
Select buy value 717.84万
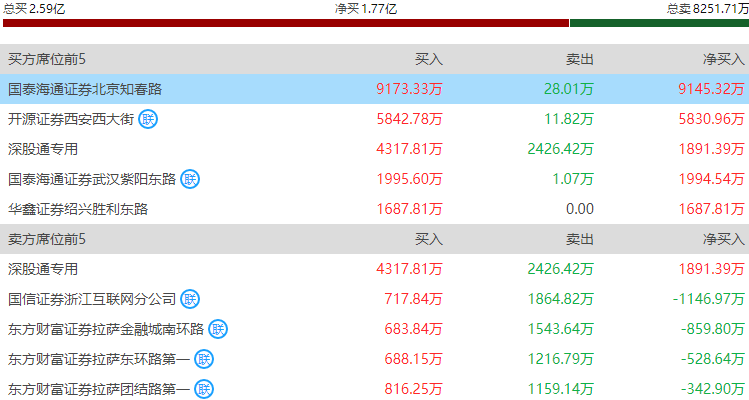coord(413,299)
